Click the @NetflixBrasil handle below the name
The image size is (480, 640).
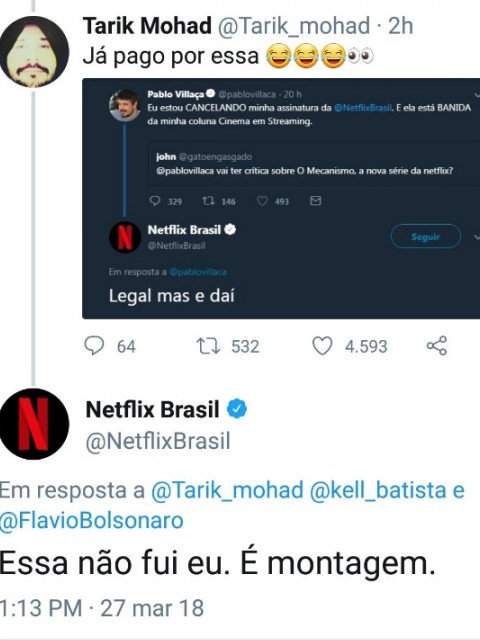(158, 441)
